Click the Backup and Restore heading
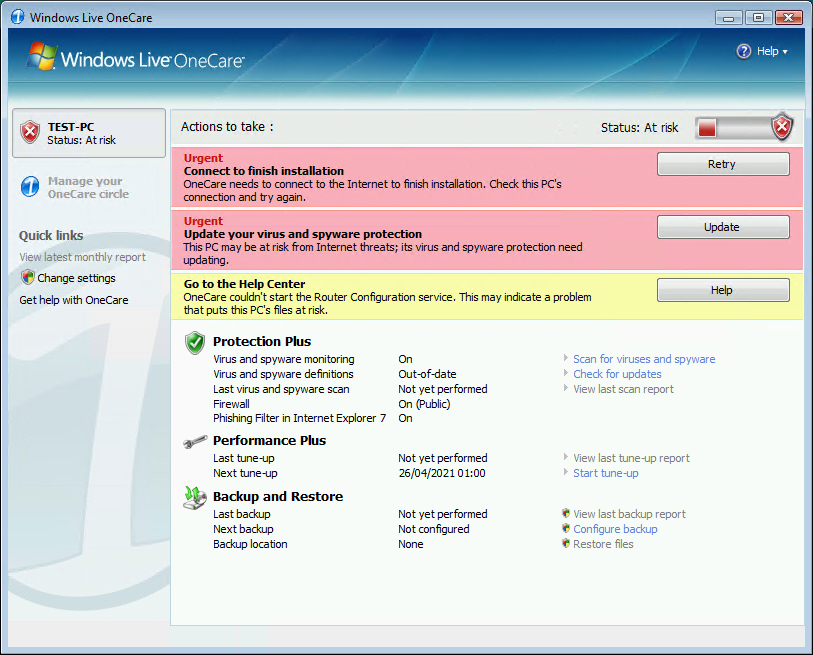Viewport: 813px width, 655px height. pos(278,496)
